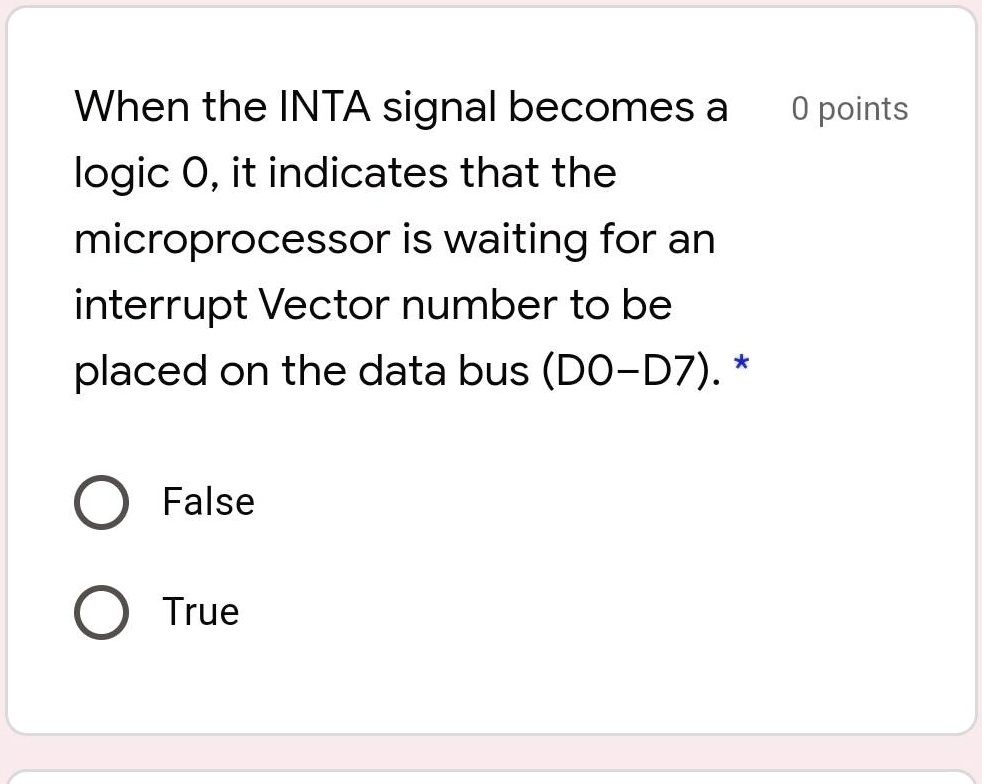Click the partially visible card below
982x784 pixels.
[x=490, y=778]
